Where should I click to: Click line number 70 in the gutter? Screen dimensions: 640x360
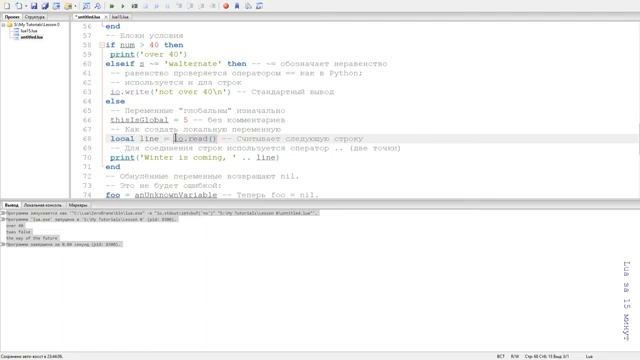click(87, 158)
